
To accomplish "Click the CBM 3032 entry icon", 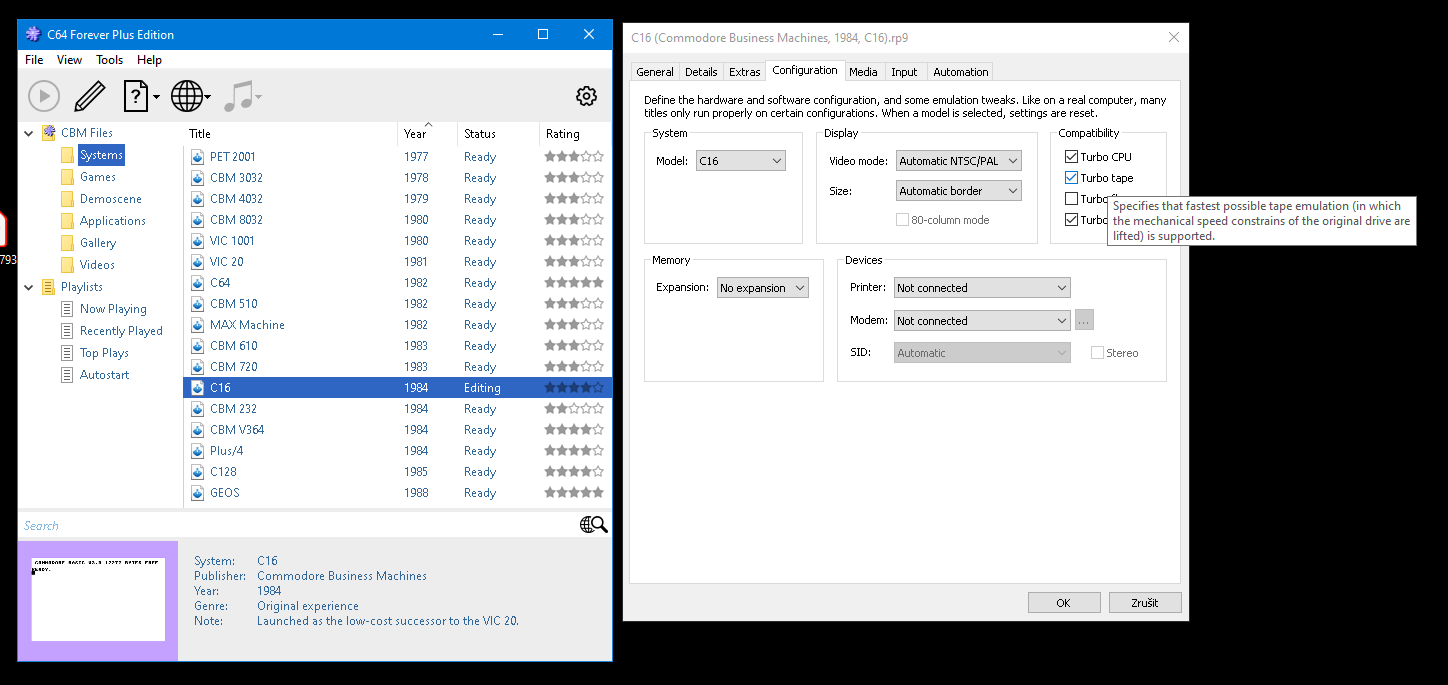I will (x=198, y=178).
